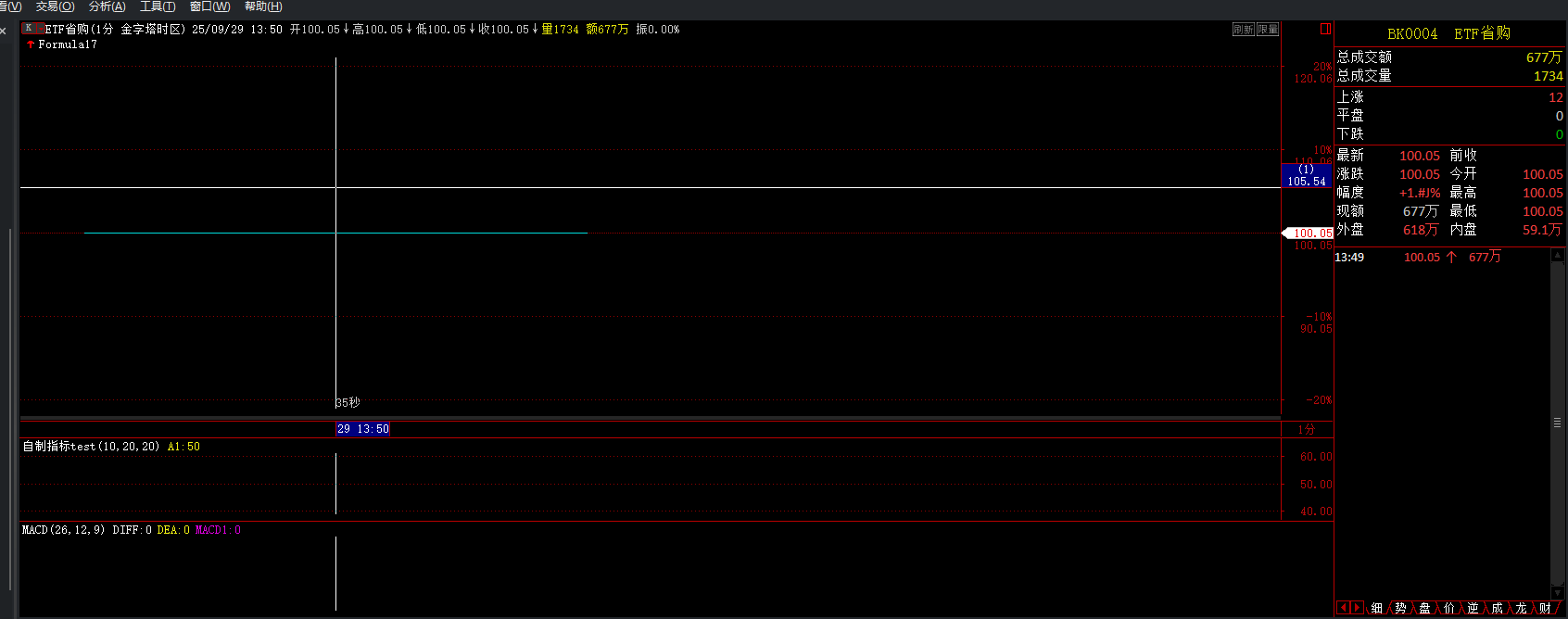1568x619 pixels.
Task: Click the left arrow beside bottom tabs
Action: click(x=1343, y=608)
